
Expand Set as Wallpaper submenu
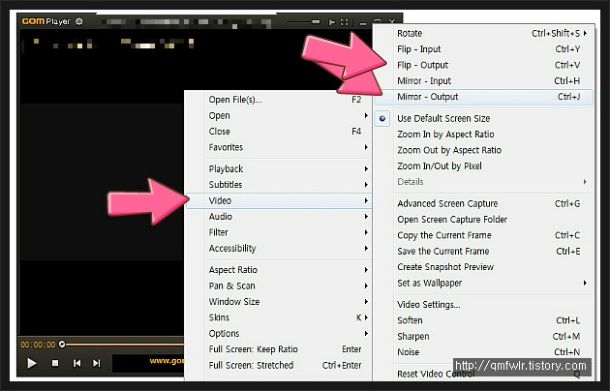484,283
